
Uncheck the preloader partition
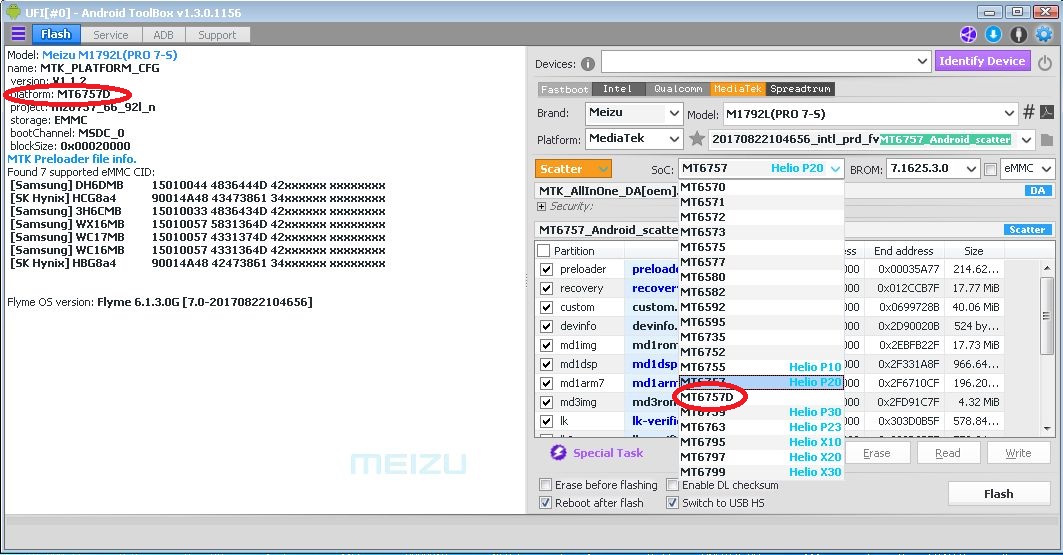[546, 270]
